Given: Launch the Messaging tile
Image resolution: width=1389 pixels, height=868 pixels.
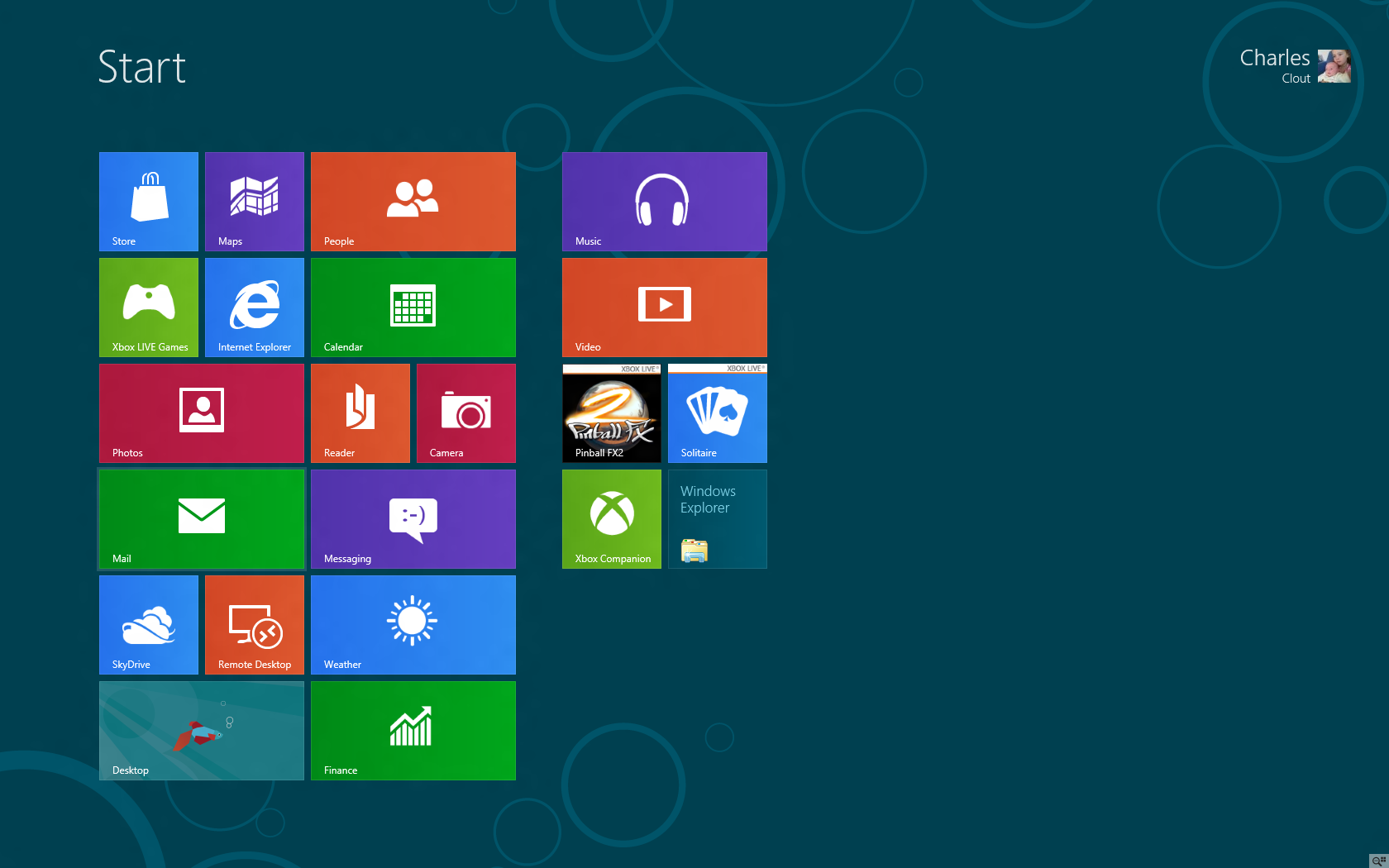Looking at the screenshot, I should click(x=413, y=519).
